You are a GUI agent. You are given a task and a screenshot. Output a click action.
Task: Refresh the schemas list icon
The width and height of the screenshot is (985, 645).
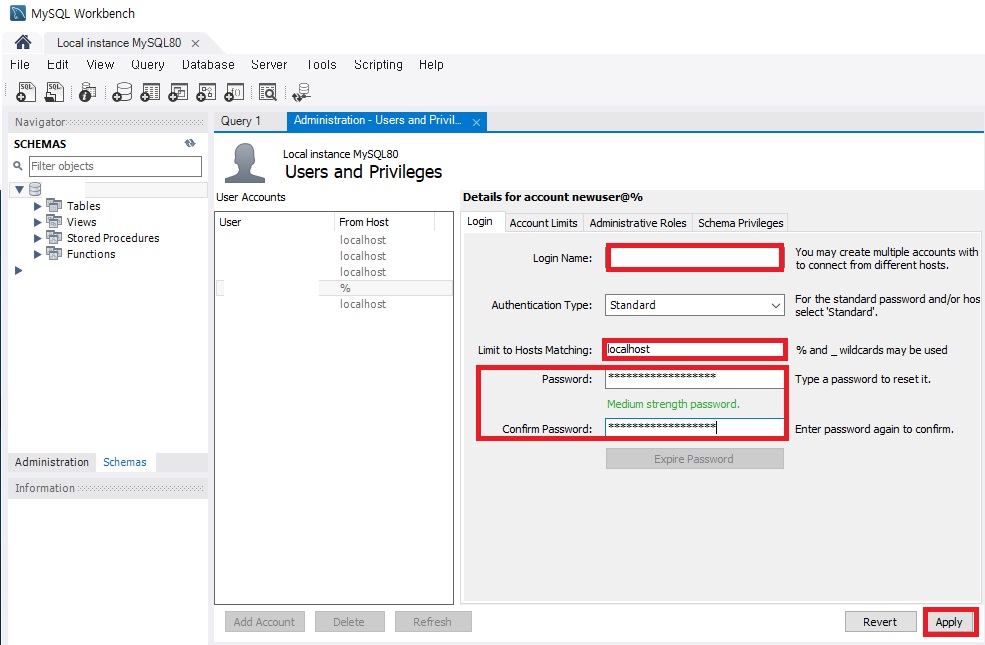click(x=190, y=143)
